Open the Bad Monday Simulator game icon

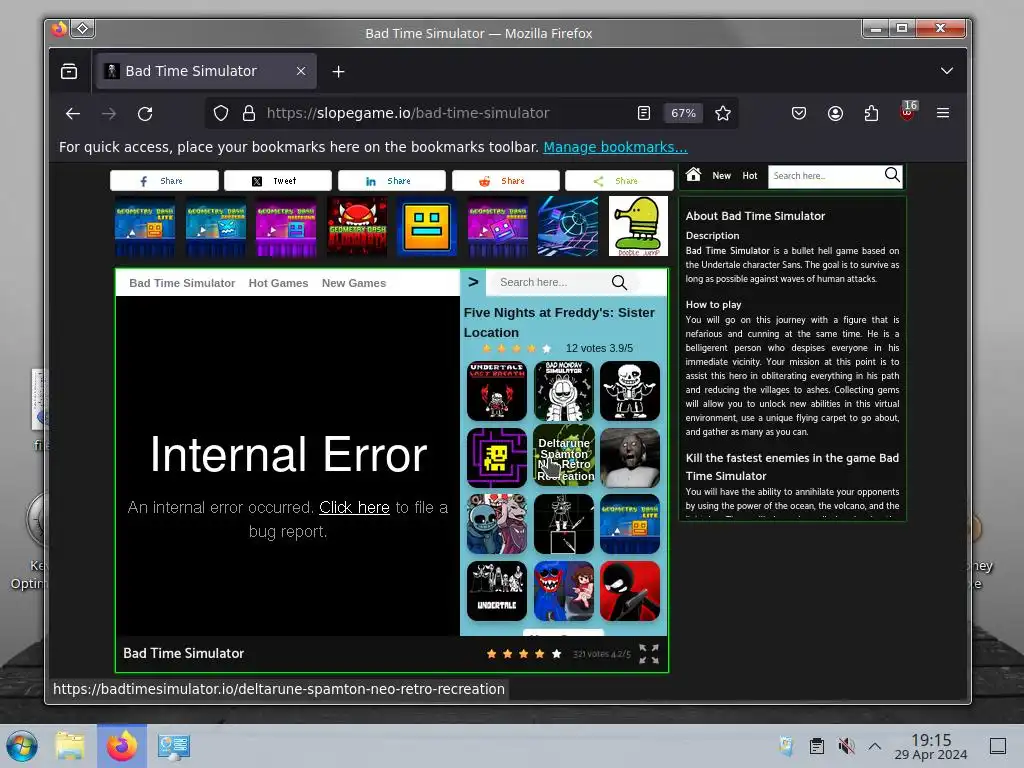point(564,391)
